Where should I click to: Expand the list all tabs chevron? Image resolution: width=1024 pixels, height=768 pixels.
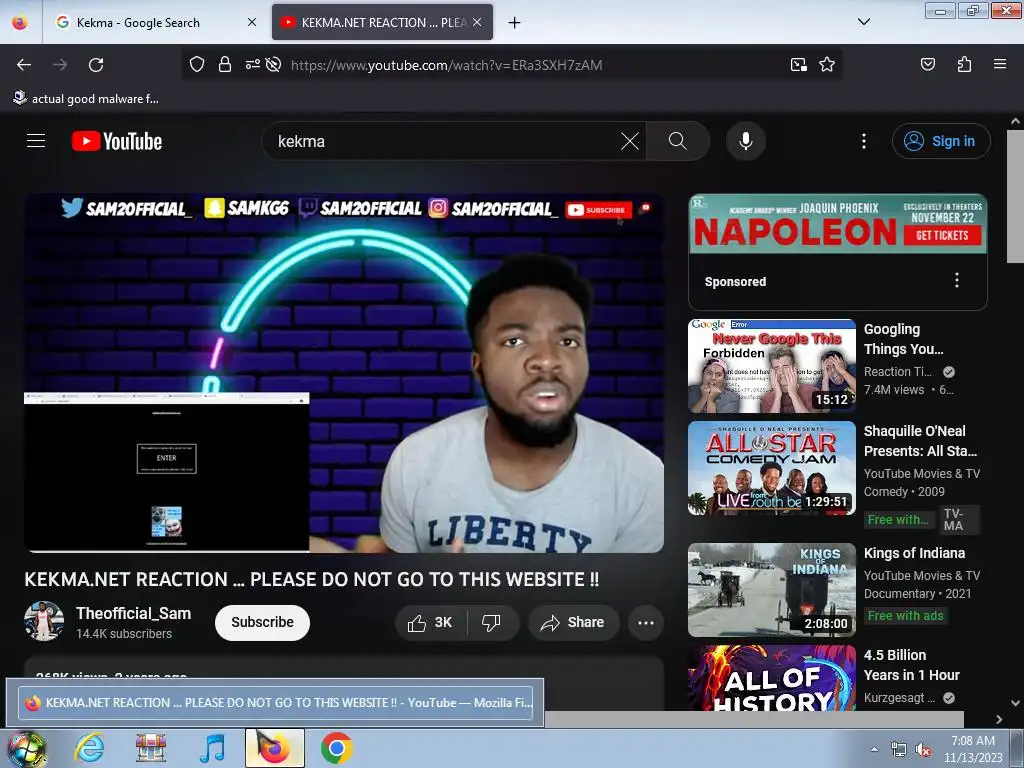coord(863,22)
